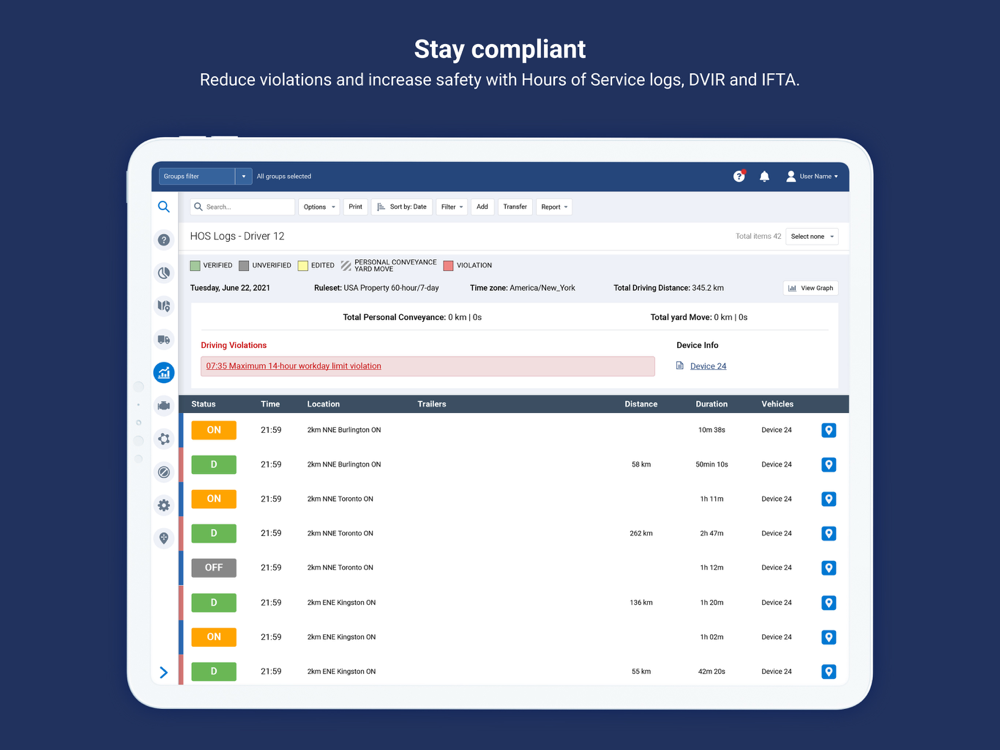
Task: Open the engine diagnostics sidebar icon
Action: point(164,406)
